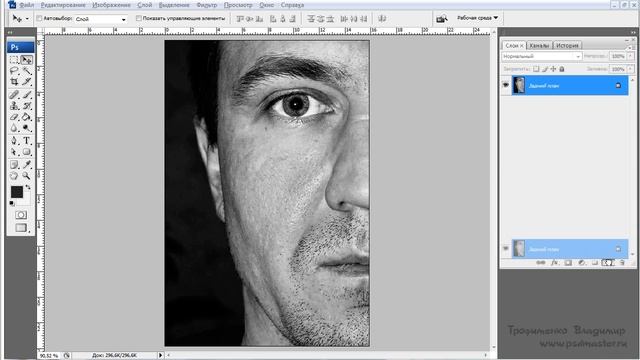Select the Eraser tool
Viewport: 640px width, 360px height.
14,117
